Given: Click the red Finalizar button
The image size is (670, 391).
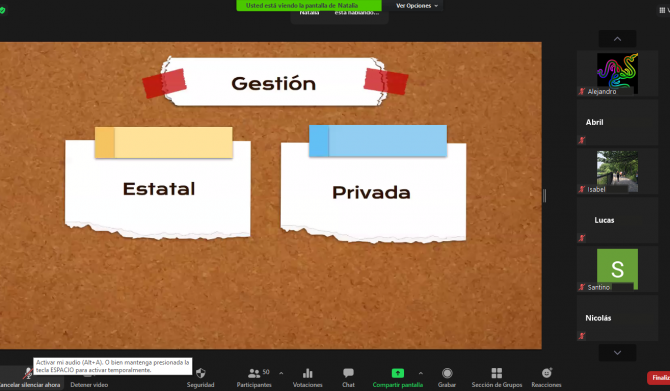Looking at the screenshot, I should pos(659,378).
